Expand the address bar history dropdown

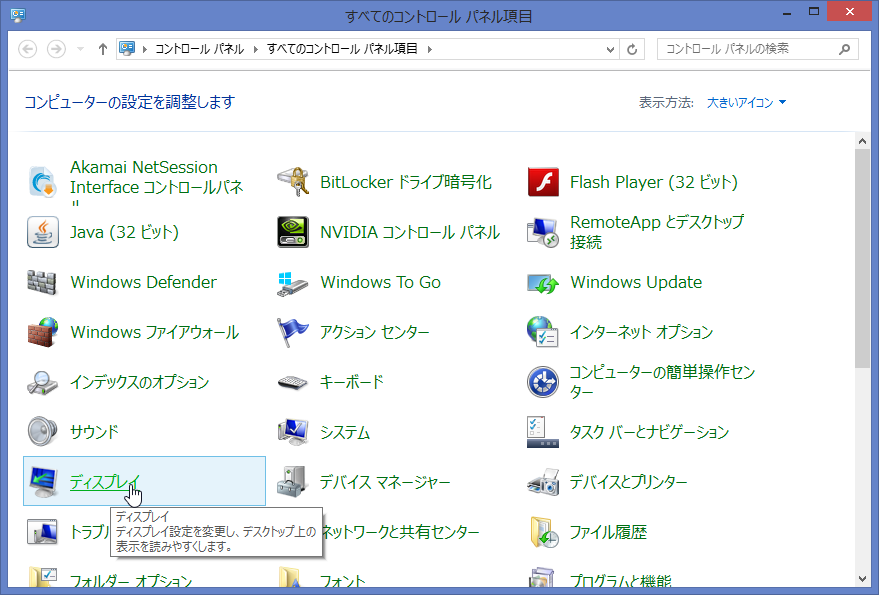[610, 49]
